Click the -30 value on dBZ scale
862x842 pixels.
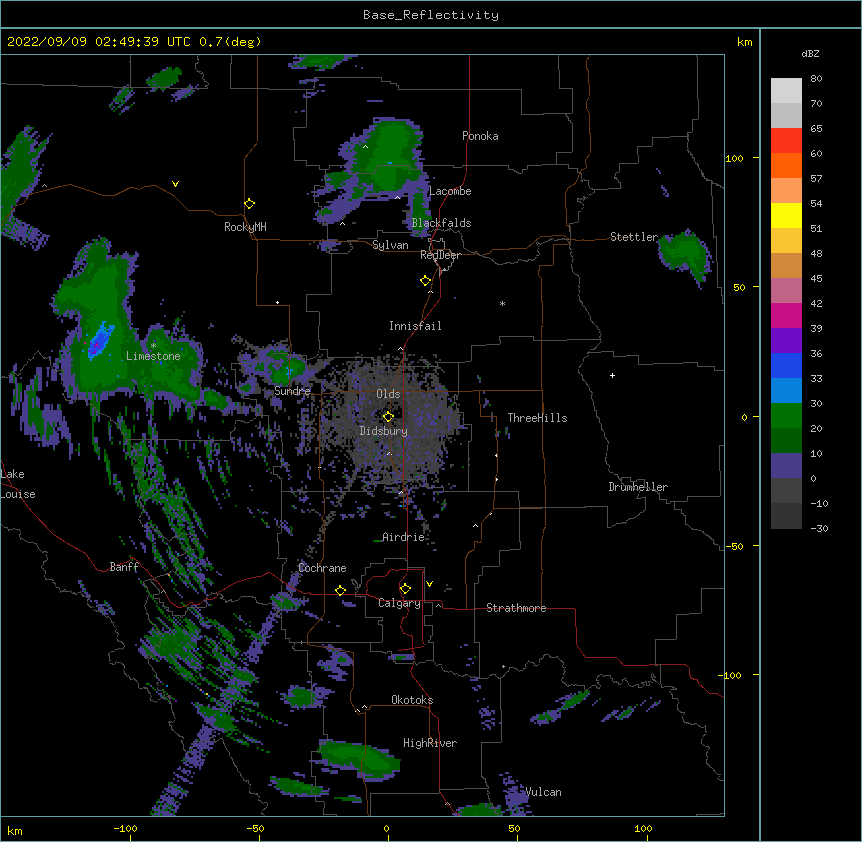coord(819,528)
